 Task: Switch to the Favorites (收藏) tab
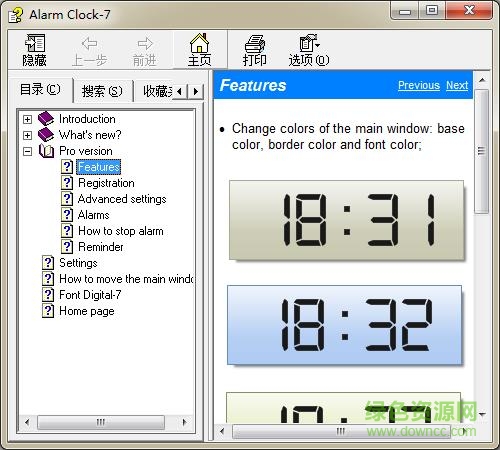157,91
